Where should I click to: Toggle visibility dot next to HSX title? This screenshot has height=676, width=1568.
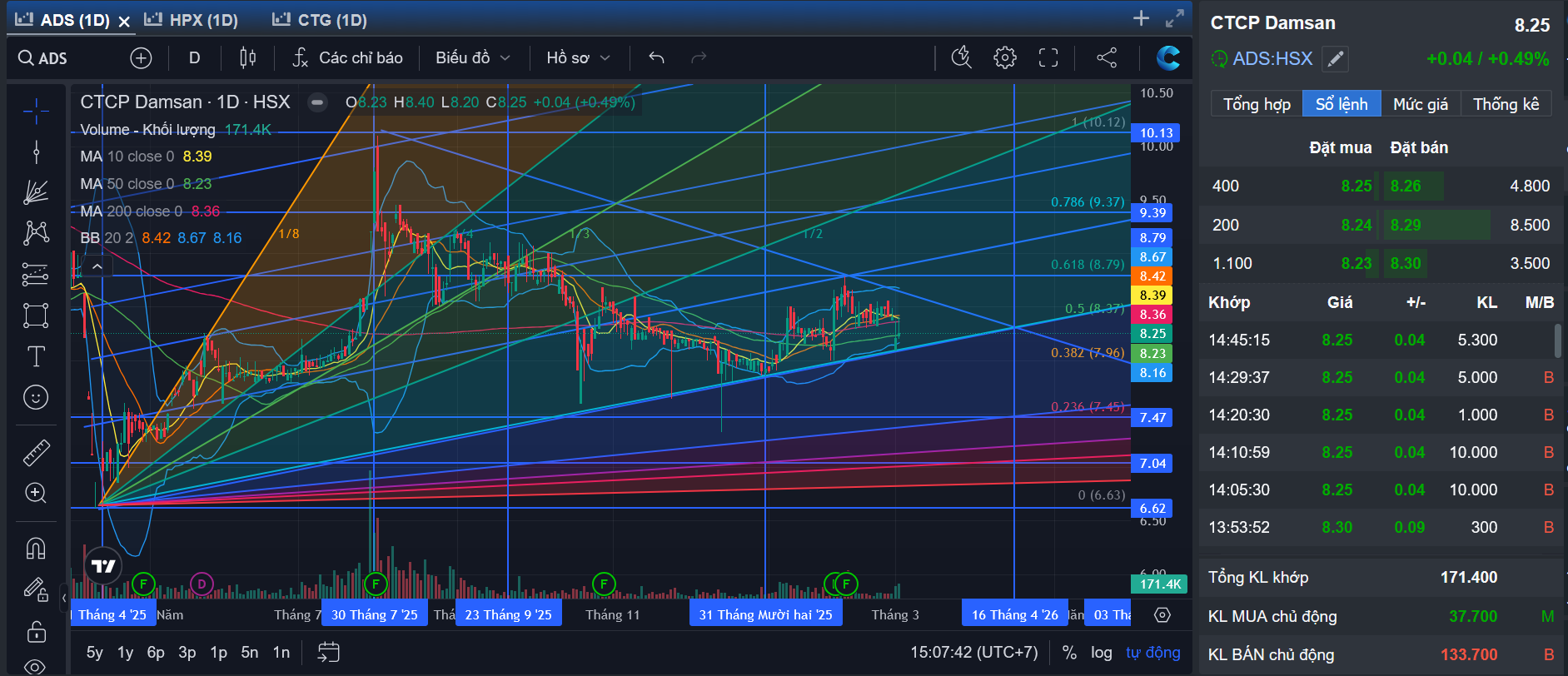click(x=317, y=102)
